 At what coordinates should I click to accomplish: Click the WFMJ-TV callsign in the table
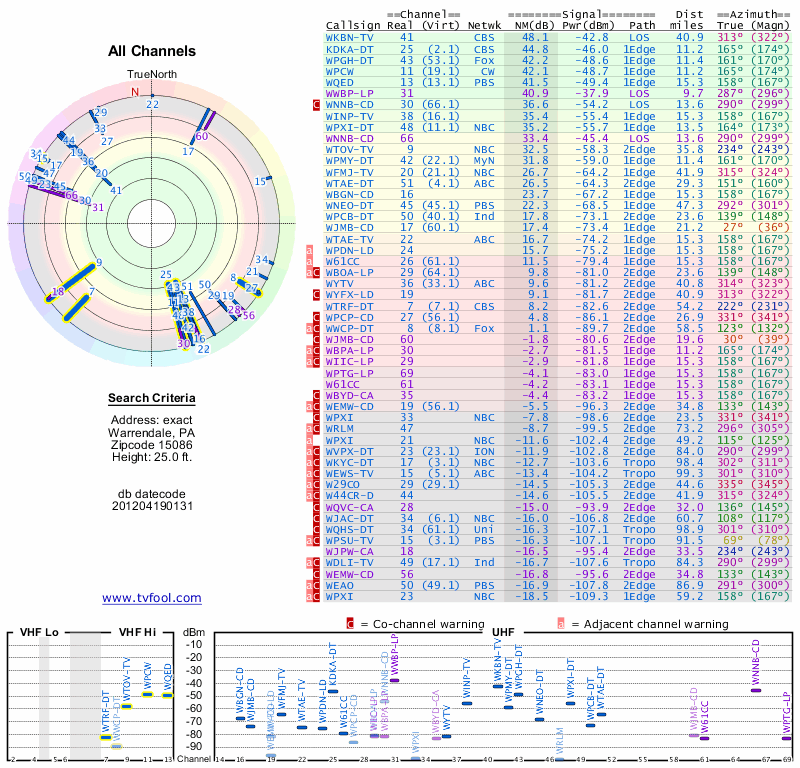tap(349, 172)
